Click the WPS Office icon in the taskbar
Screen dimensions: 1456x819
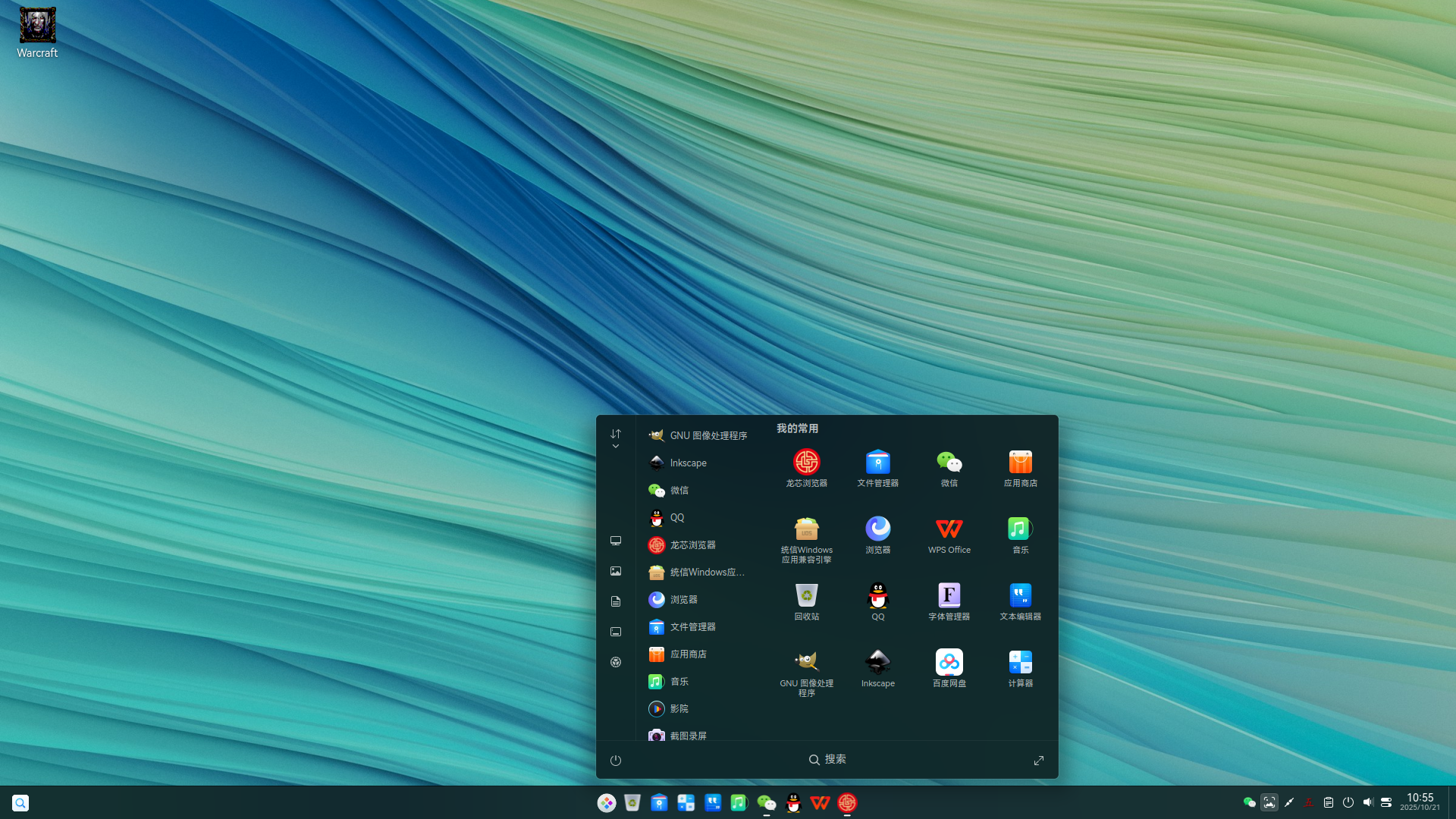pyautogui.click(x=820, y=802)
